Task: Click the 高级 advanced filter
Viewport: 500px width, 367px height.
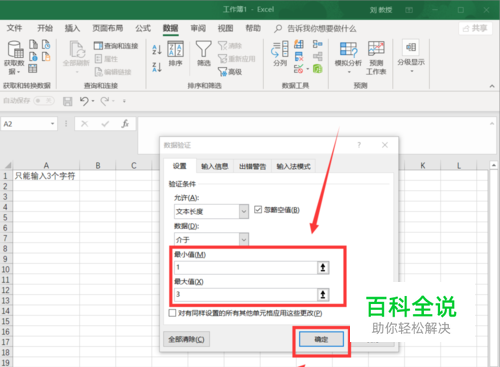Action: coord(230,72)
